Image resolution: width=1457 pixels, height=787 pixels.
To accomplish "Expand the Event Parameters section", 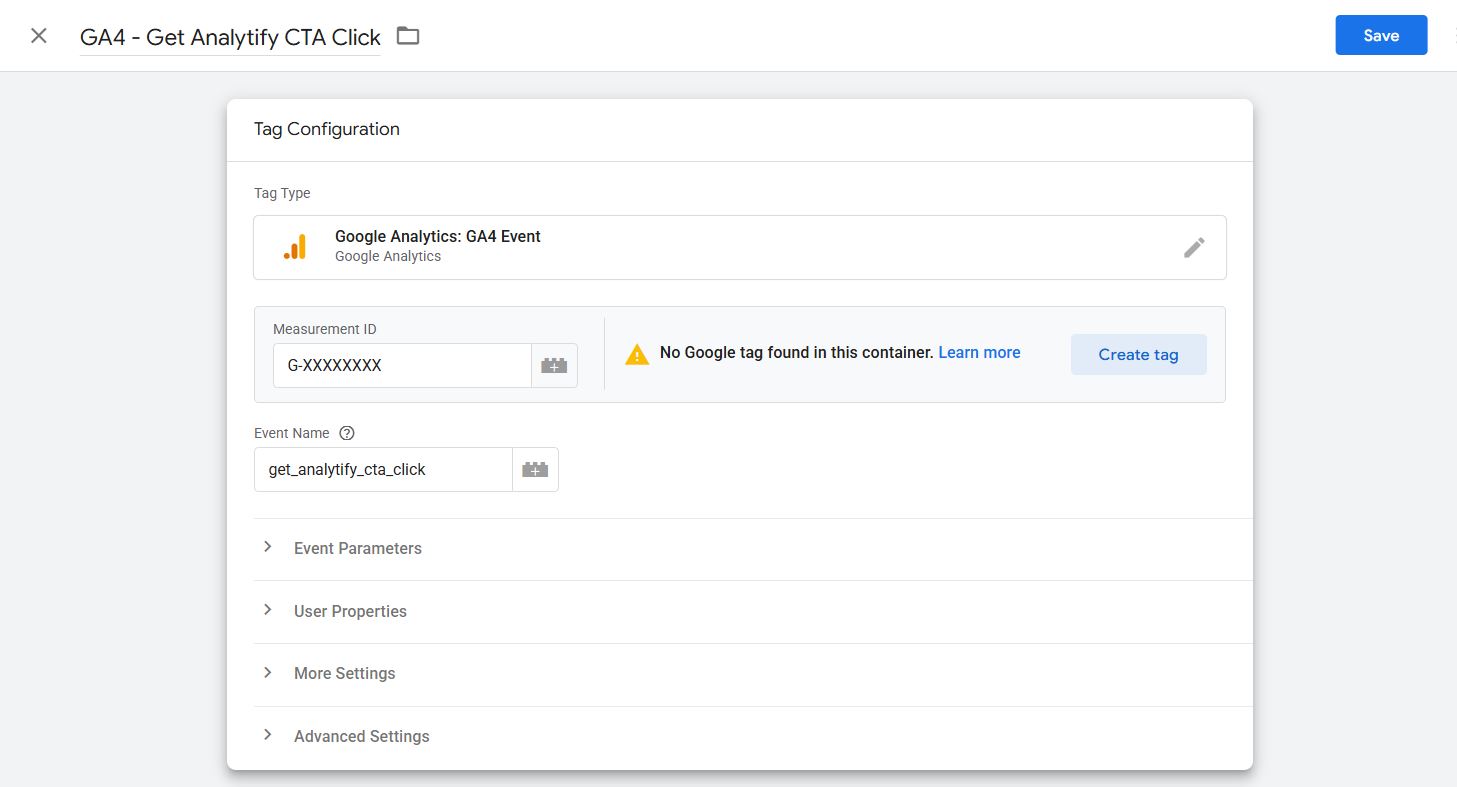I will point(357,548).
